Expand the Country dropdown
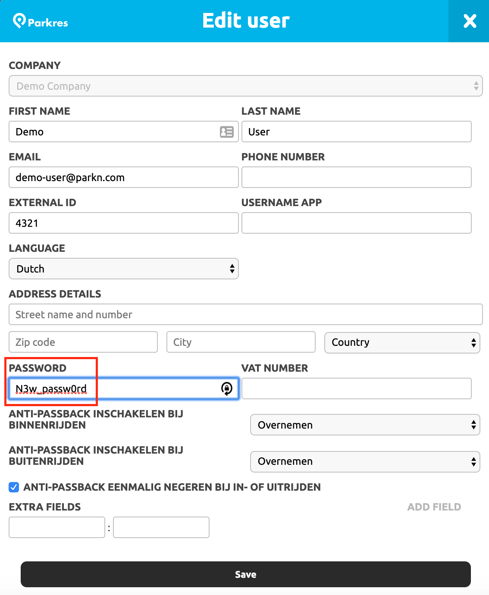Image resolution: width=489 pixels, height=595 pixels. pos(402,343)
